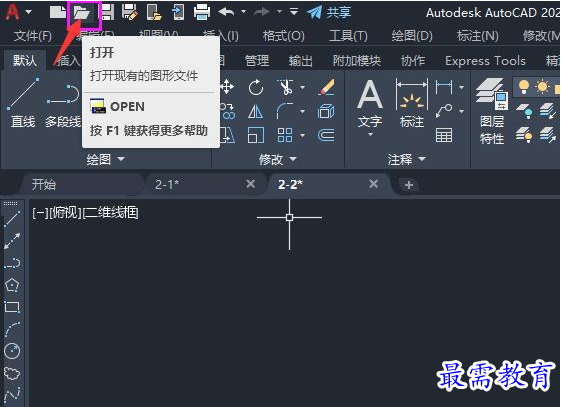Select the Rectangular Array tool icon
The height and width of the screenshot is (407, 561).
tap(285, 135)
